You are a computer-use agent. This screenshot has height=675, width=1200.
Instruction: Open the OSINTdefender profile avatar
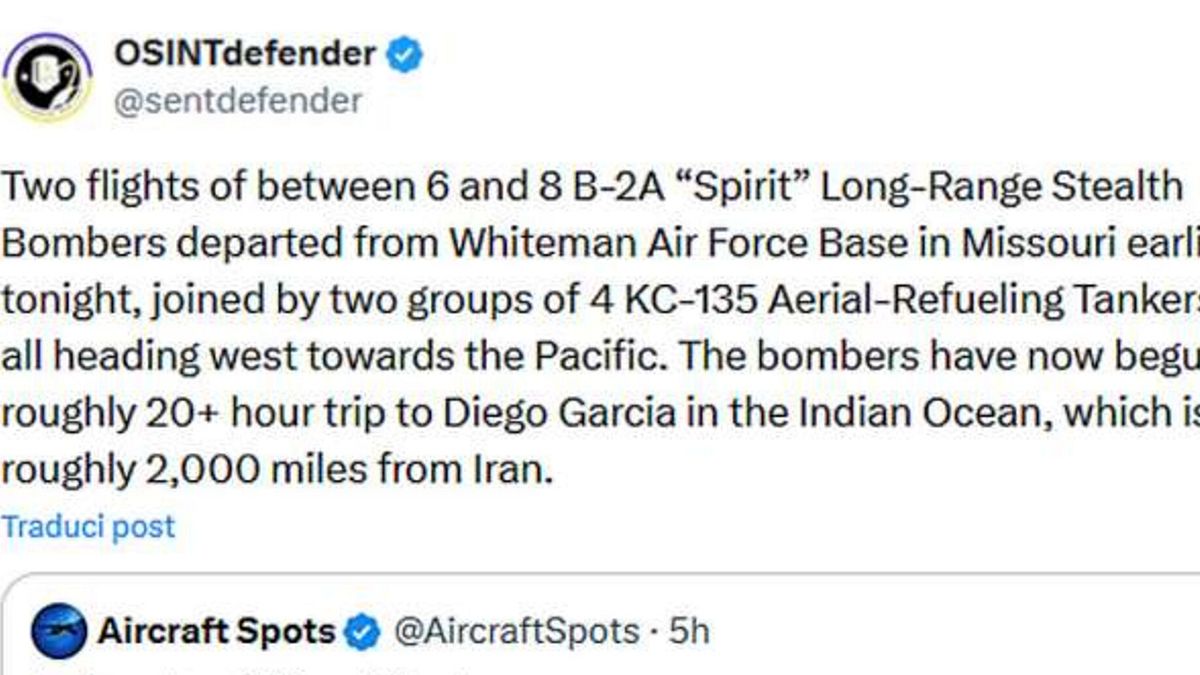click(x=47, y=78)
